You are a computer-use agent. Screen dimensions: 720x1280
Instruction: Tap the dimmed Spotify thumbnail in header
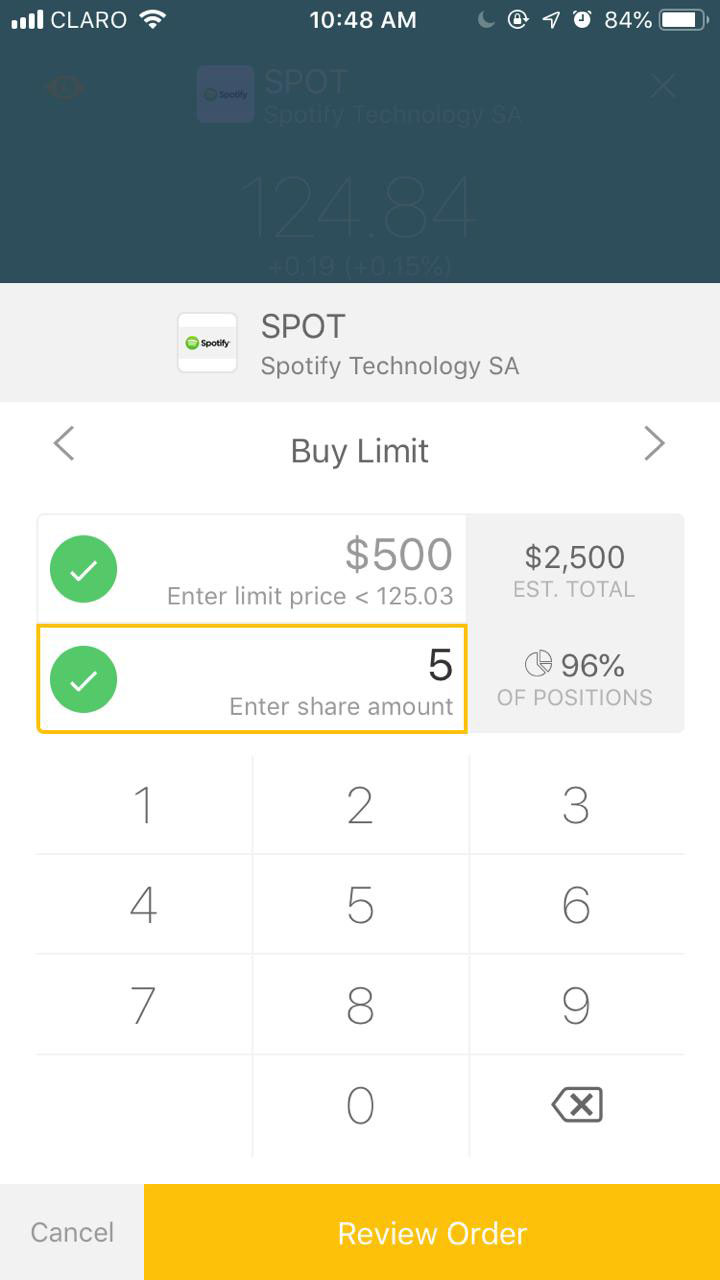pyautogui.click(x=225, y=94)
